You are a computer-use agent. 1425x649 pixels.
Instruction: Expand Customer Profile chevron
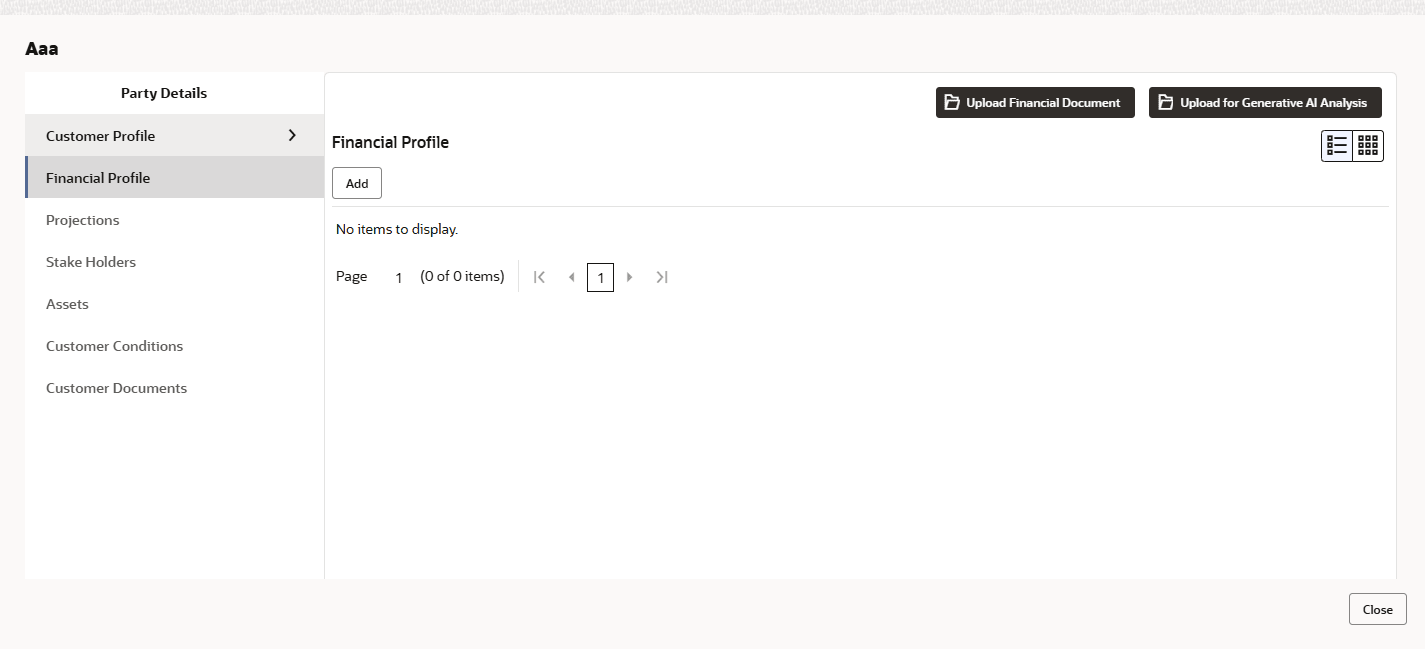pyautogui.click(x=292, y=135)
